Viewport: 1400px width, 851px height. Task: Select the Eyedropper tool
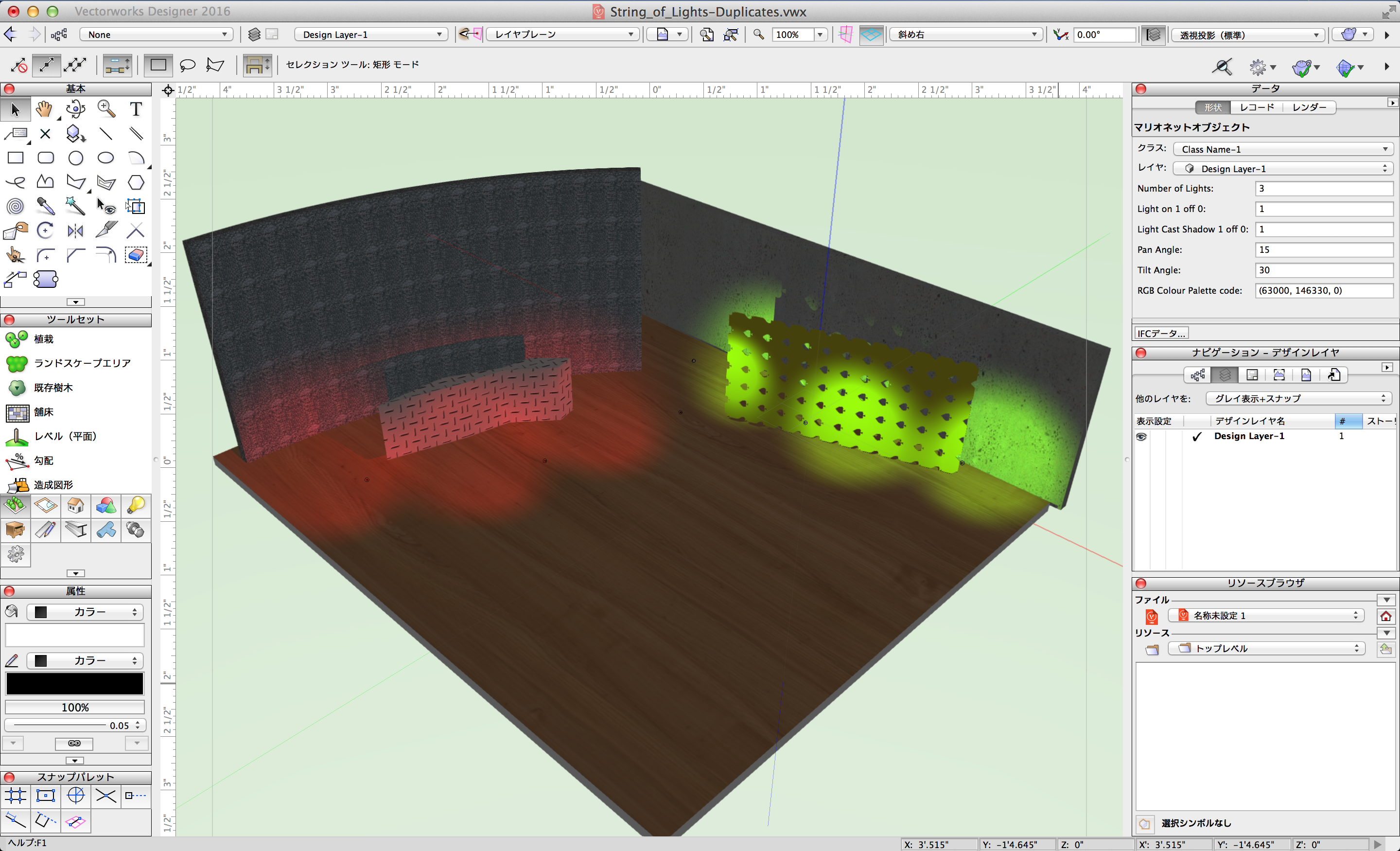click(46, 206)
